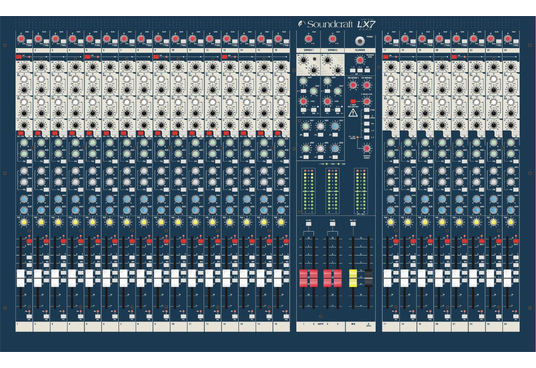The height and width of the screenshot is (368, 536).
Task: Adjust channel 9's yellow pan knob
Action: point(161,222)
